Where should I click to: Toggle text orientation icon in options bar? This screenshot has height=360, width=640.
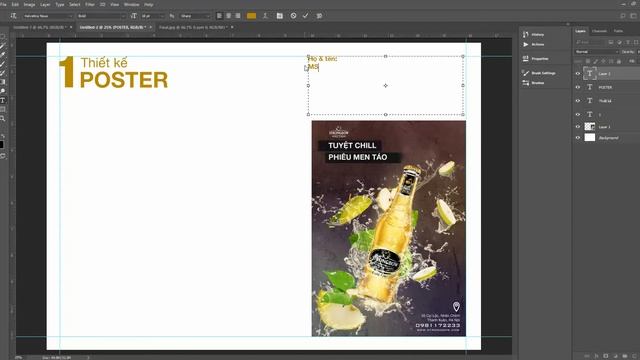13,16
